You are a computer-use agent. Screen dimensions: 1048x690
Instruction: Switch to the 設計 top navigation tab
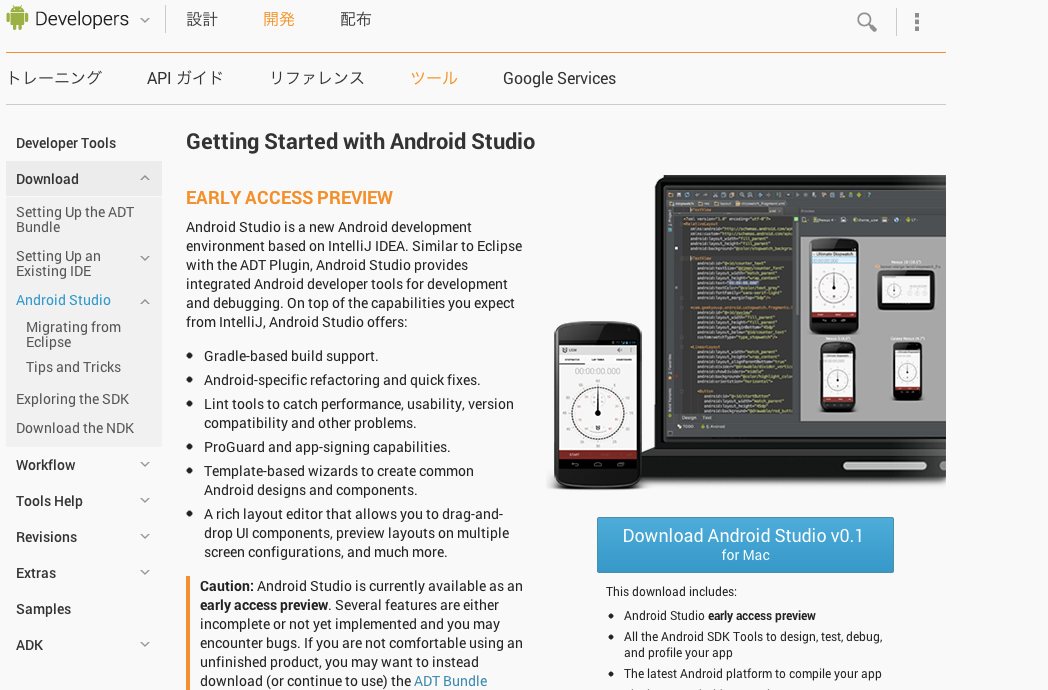point(202,20)
